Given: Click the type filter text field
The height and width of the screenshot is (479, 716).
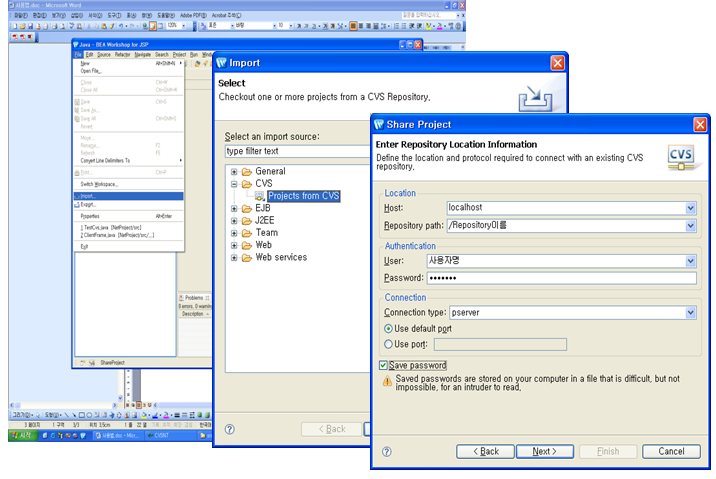Looking at the screenshot, I should 298,152.
